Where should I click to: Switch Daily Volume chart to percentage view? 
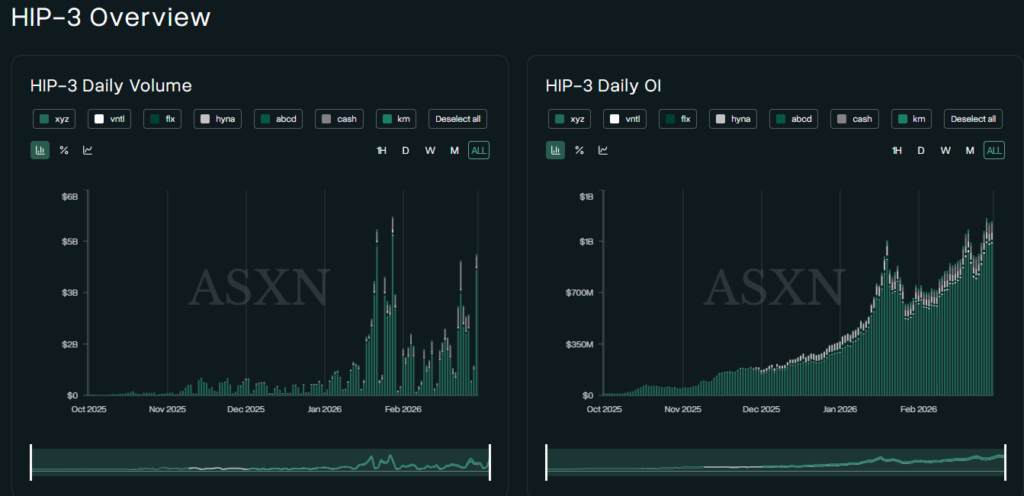point(64,151)
